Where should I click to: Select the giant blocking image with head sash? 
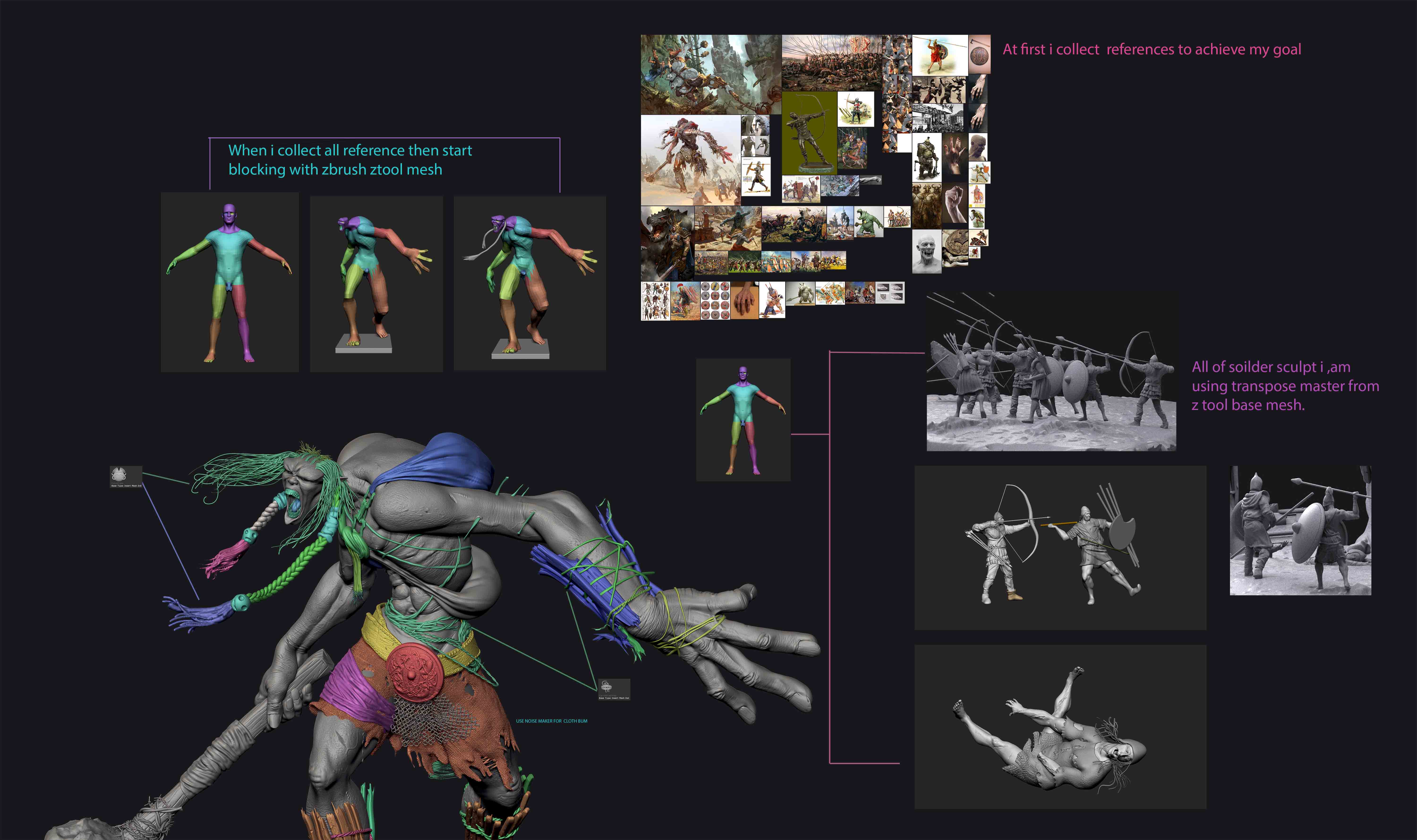530,284
